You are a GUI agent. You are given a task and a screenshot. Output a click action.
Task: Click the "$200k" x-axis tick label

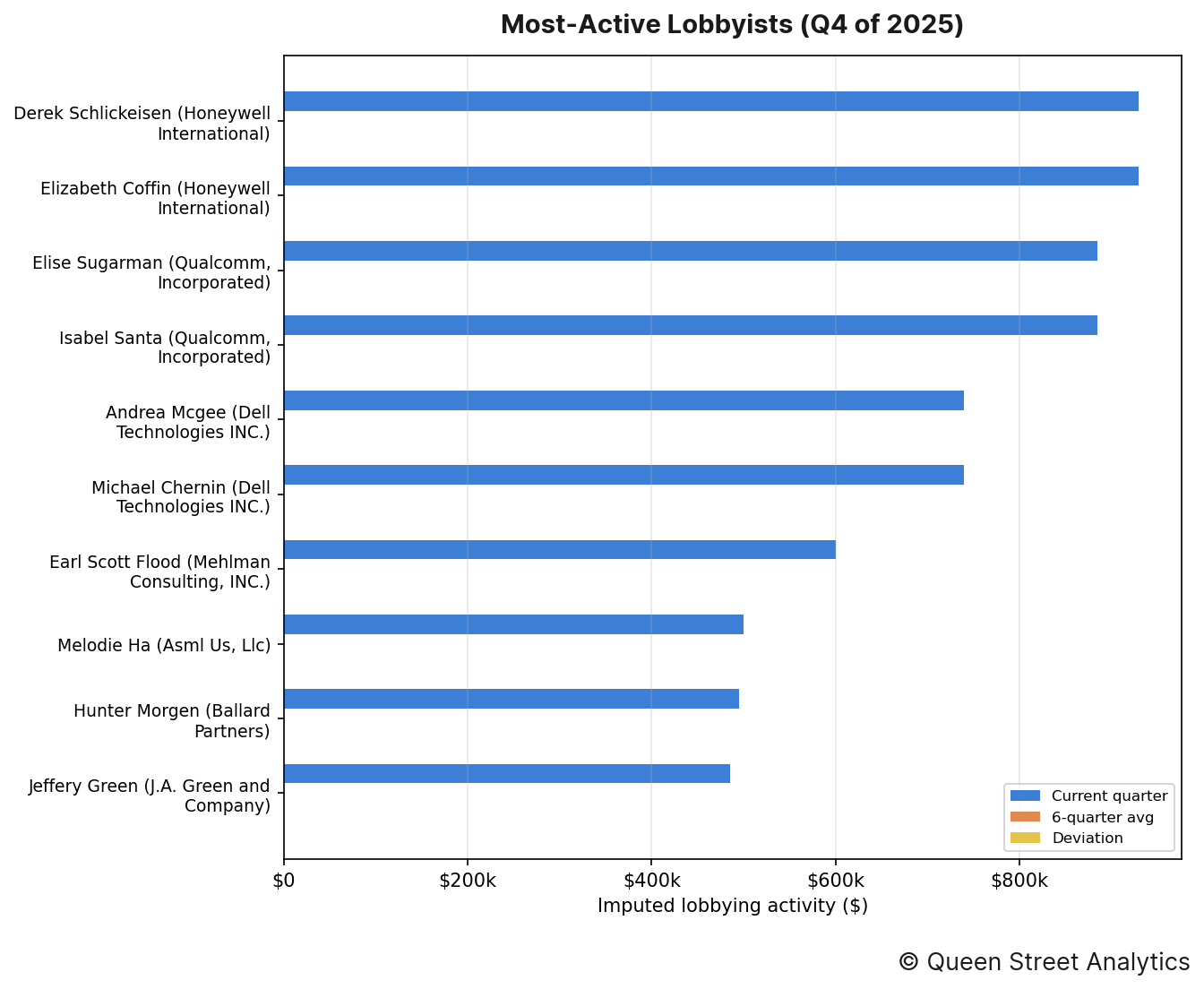click(468, 881)
